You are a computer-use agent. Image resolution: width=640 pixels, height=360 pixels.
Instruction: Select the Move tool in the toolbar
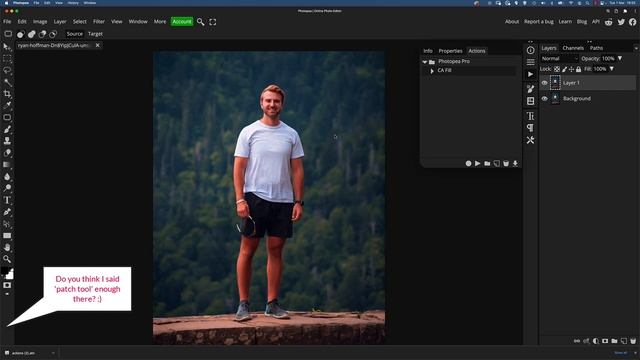(7, 47)
